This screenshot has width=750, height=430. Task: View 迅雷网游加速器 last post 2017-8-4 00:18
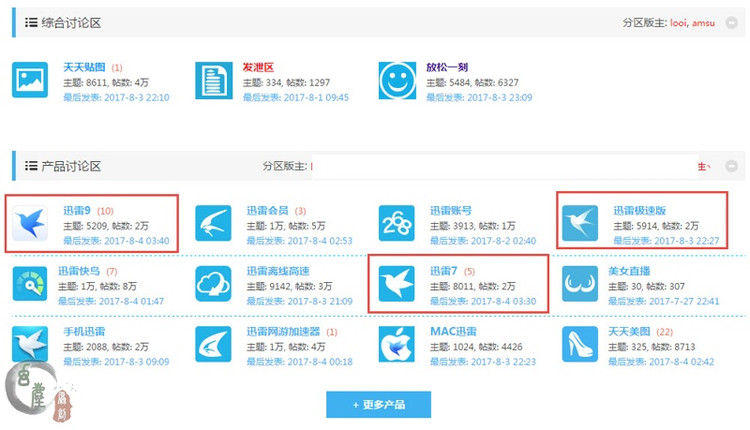(299, 362)
